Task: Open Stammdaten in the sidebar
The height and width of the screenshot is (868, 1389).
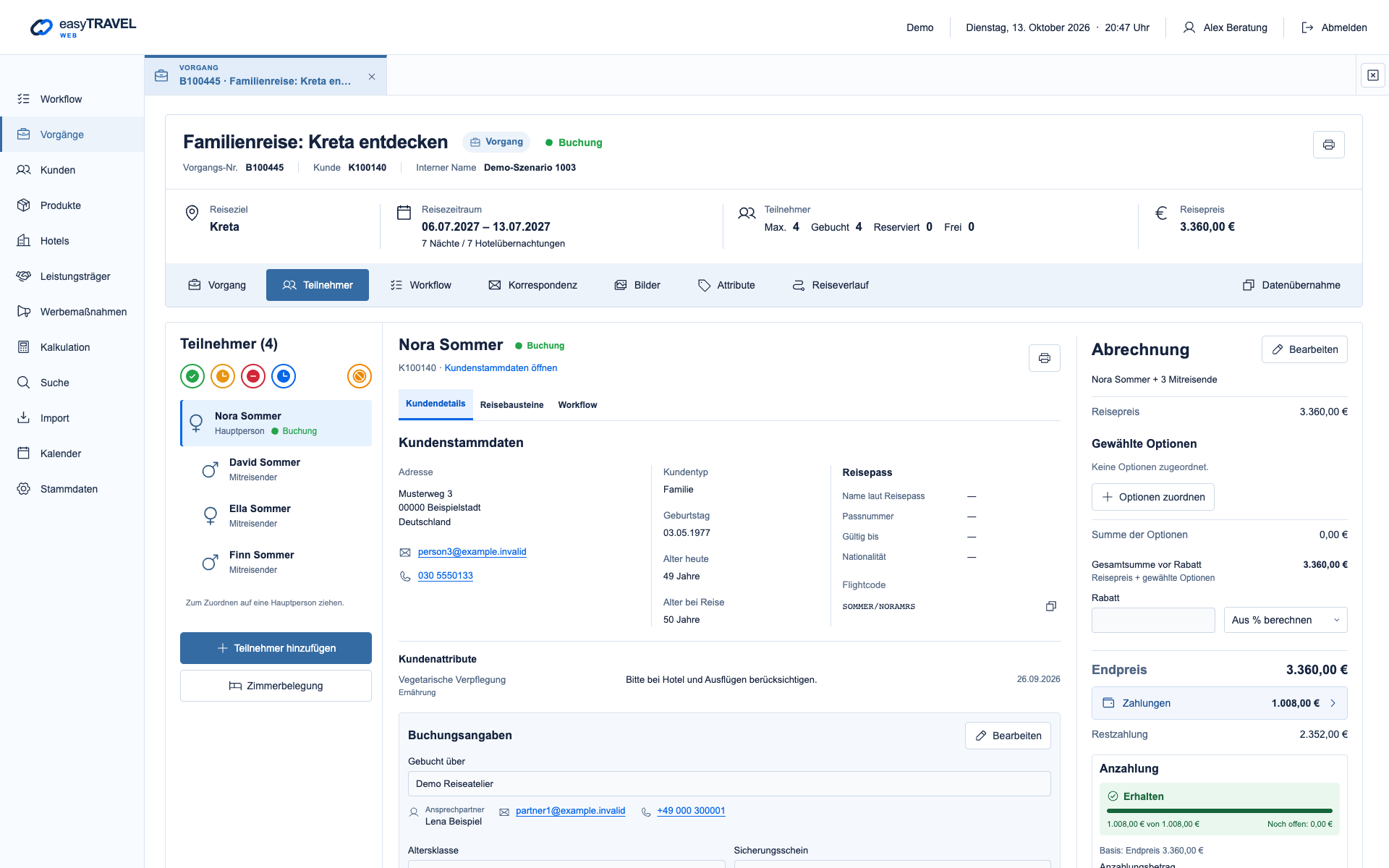Action: point(72,489)
